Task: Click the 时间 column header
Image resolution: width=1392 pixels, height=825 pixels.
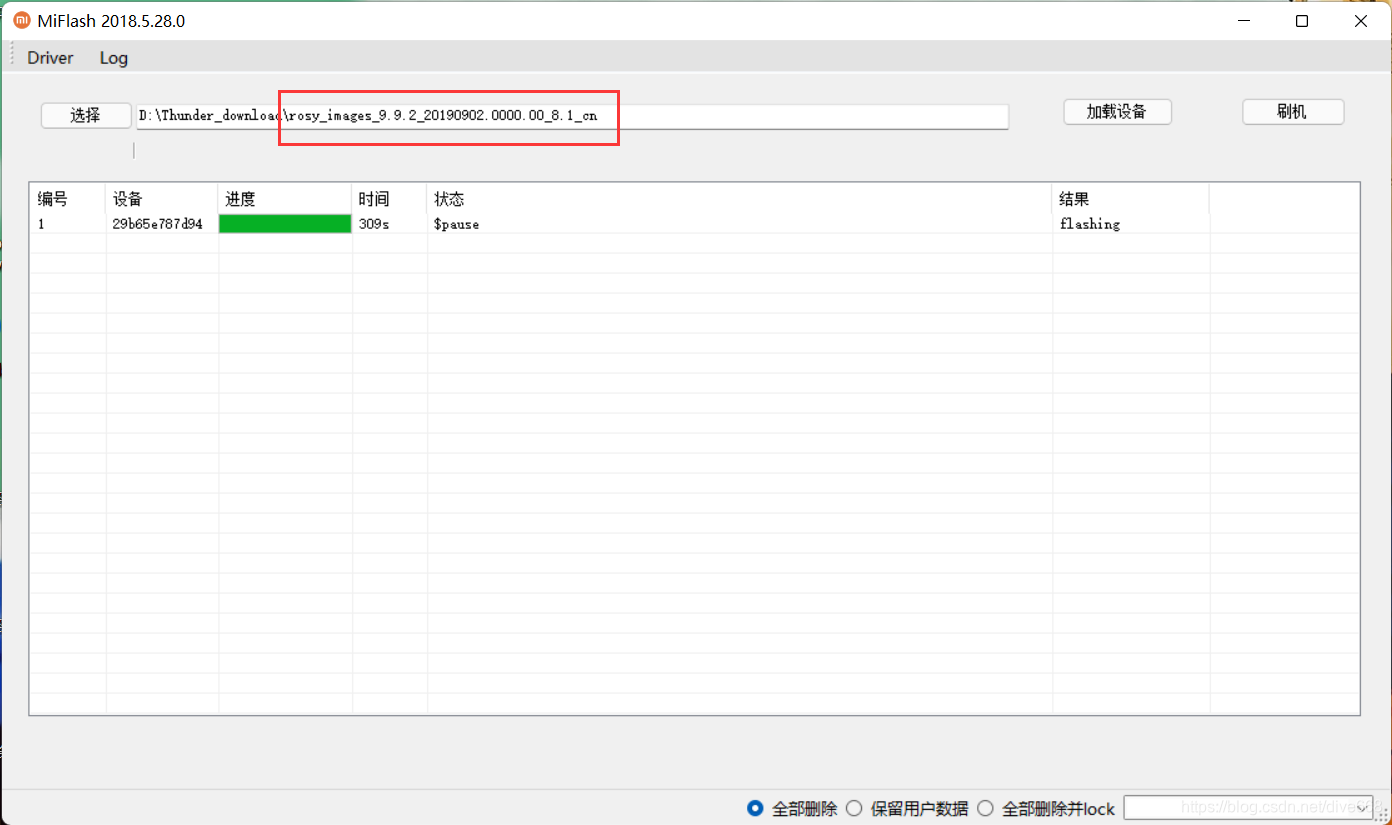Action: click(390, 199)
